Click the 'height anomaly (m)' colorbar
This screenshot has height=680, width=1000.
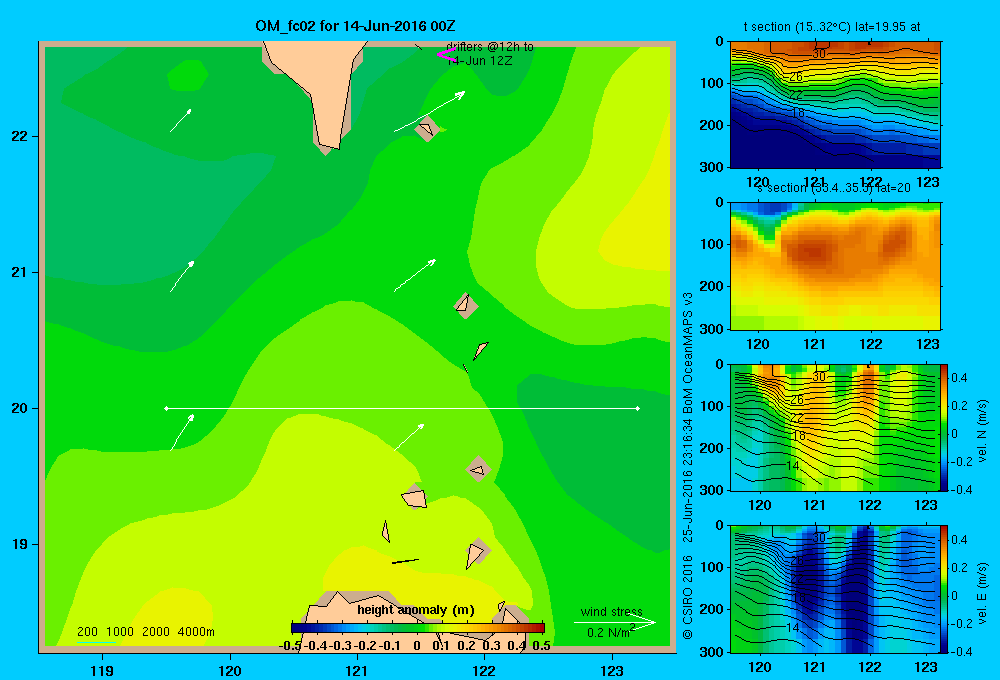(x=418, y=627)
